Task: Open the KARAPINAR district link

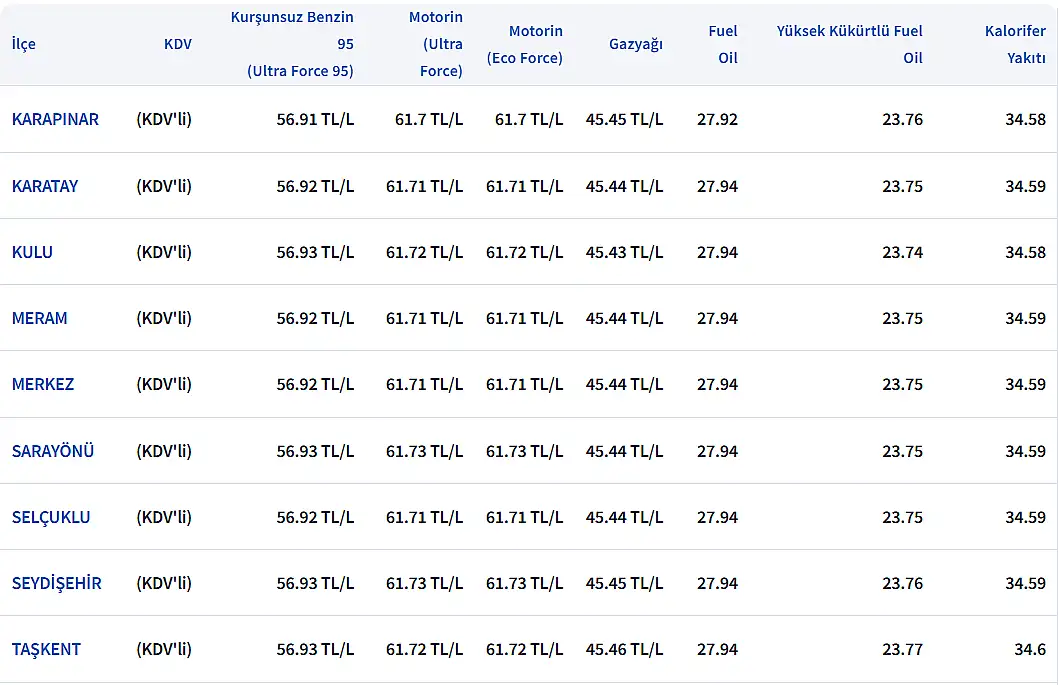Action: point(55,119)
